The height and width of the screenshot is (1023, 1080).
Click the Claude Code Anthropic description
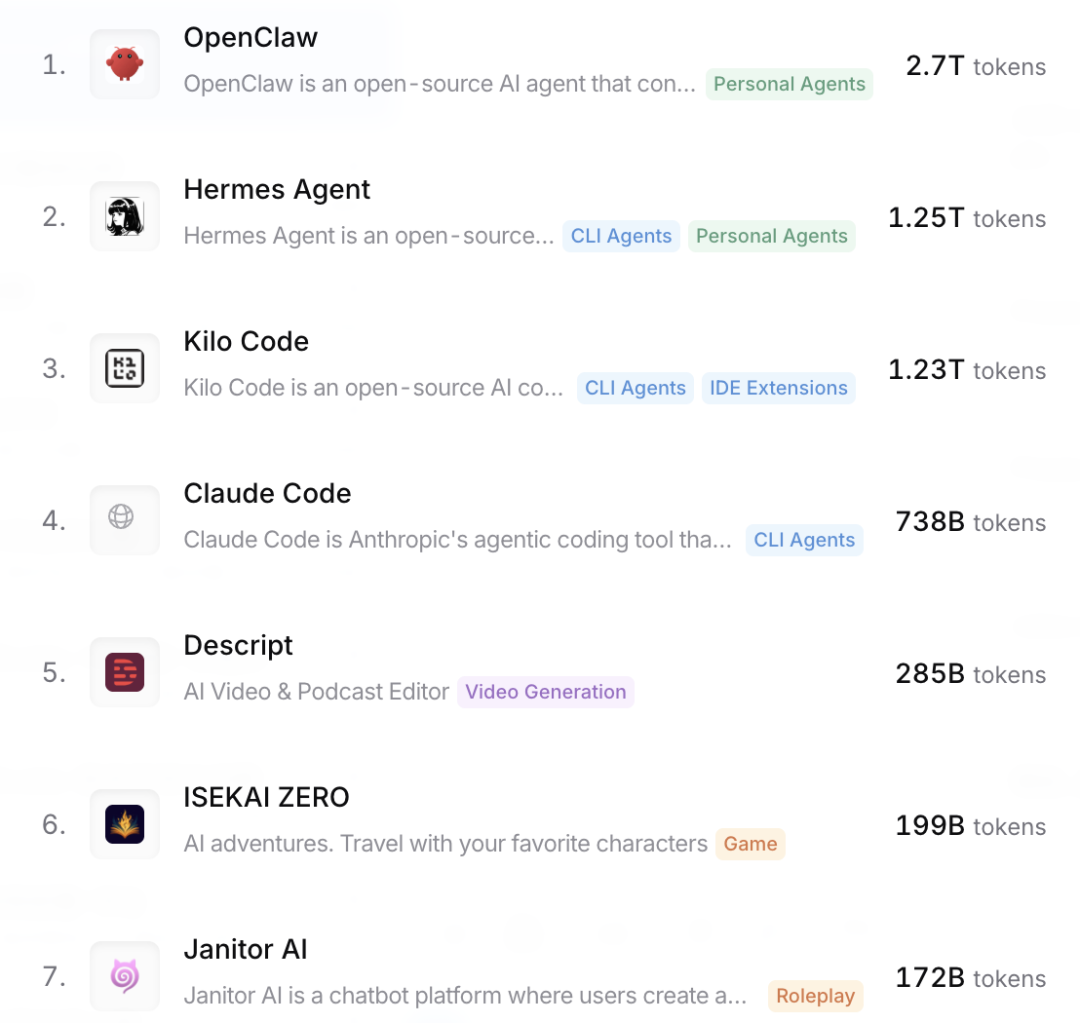pyautogui.click(x=457, y=540)
